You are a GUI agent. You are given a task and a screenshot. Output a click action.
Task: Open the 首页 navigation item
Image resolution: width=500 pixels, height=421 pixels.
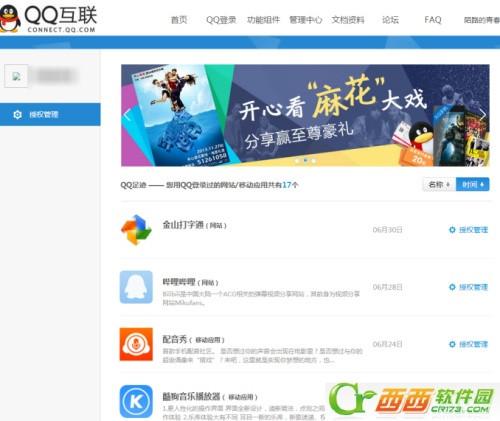click(179, 20)
